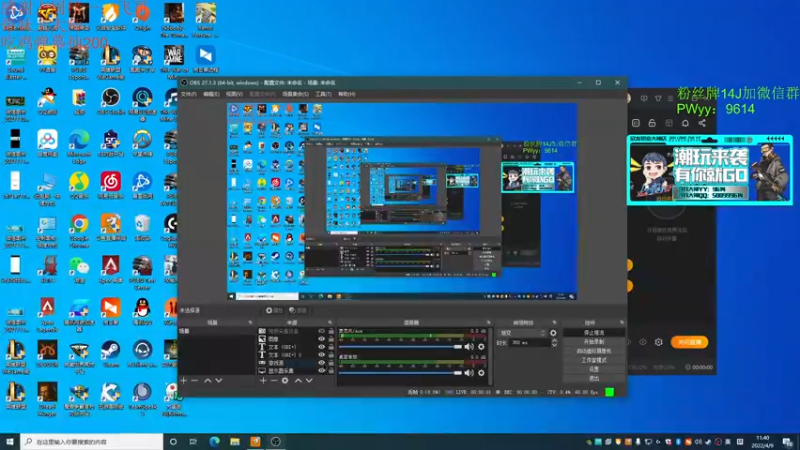The width and height of the screenshot is (800, 450).
Task: Click 工作室模式 button
Action: 594,360
